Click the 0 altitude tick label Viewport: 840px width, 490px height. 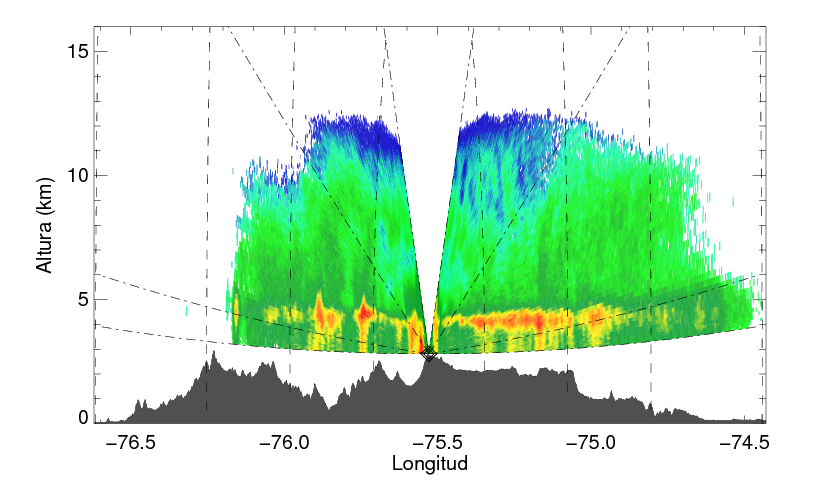click(84, 418)
